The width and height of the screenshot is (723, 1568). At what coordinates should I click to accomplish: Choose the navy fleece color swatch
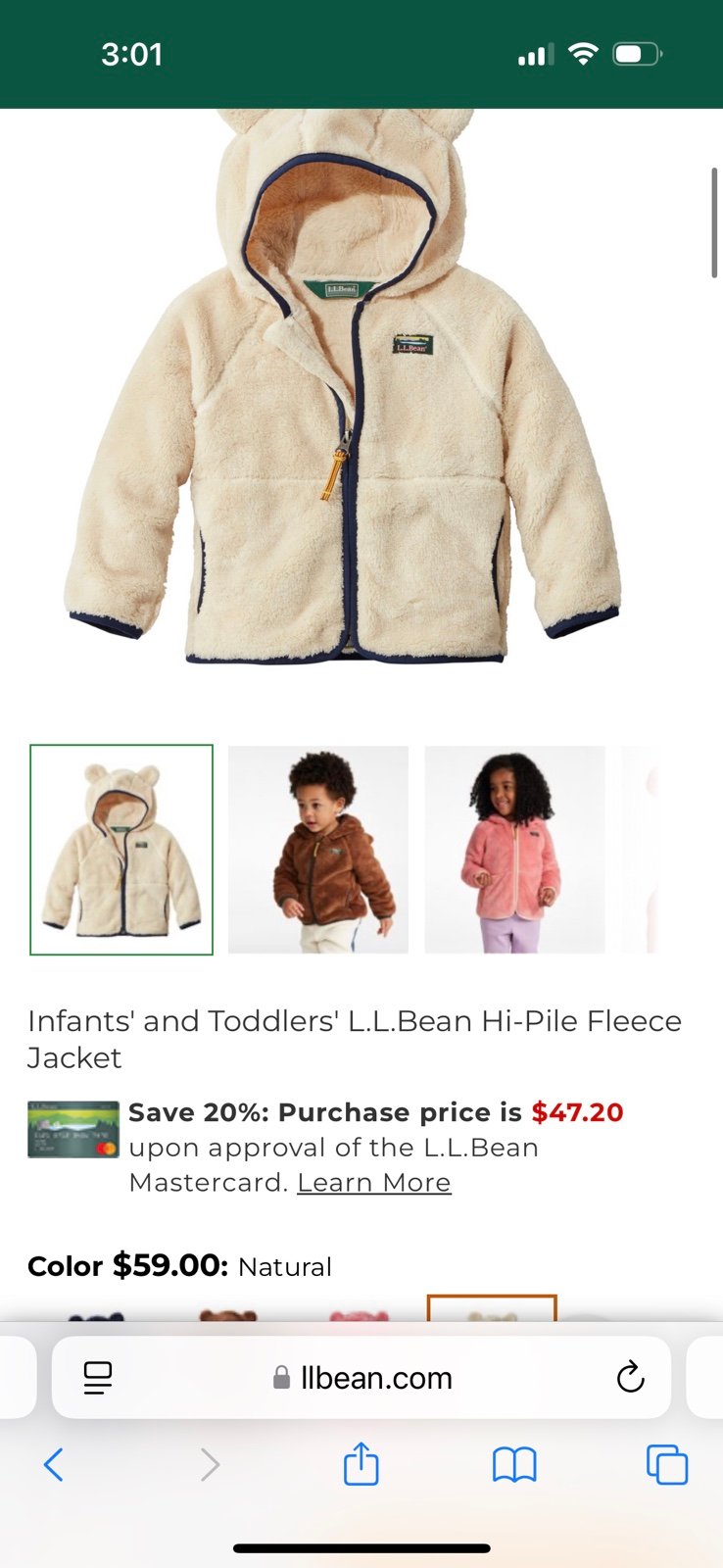pos(96,1314)
